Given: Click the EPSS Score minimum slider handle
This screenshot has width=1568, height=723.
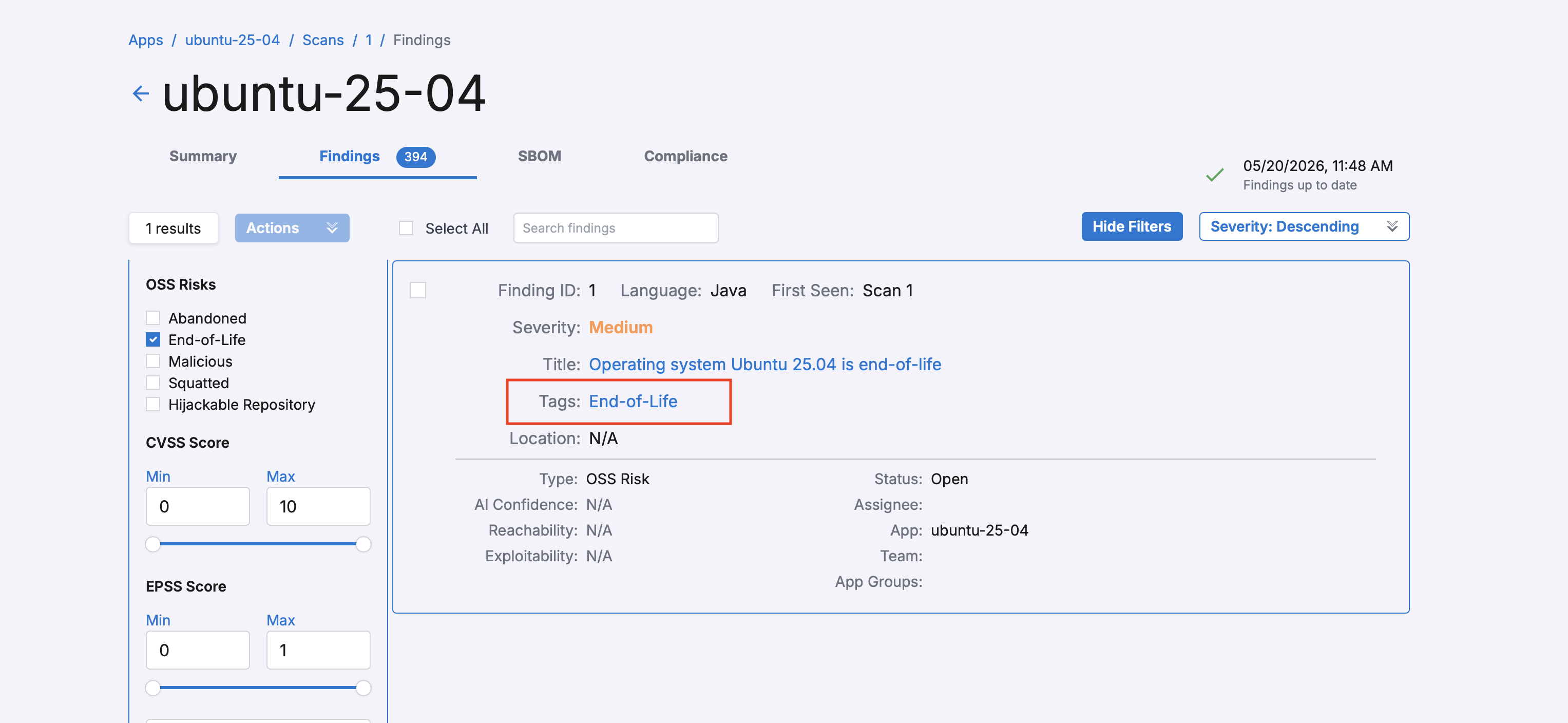Looking at the screenshot, I should pos(153,688).
